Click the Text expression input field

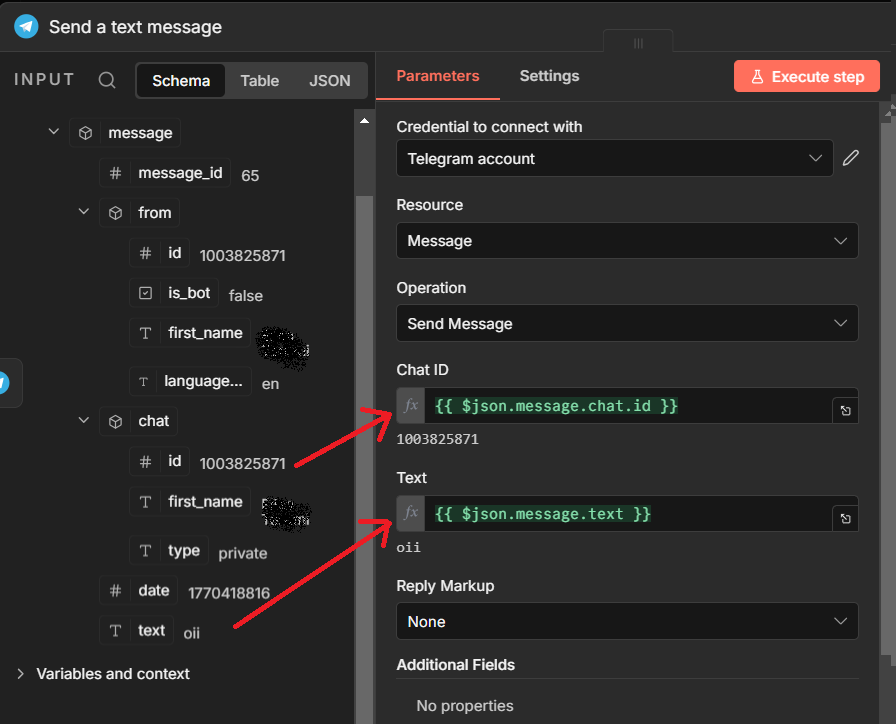tap(627, 513)
